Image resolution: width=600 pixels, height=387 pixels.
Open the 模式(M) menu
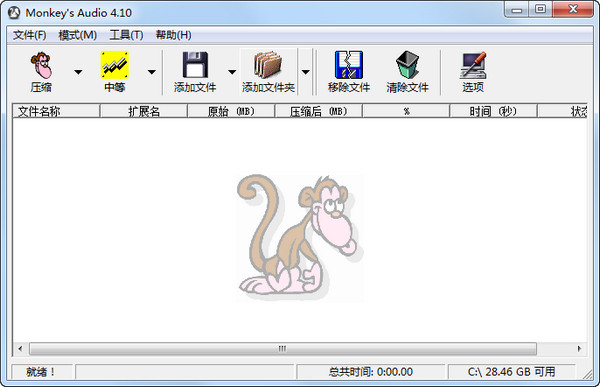point(78,35)
